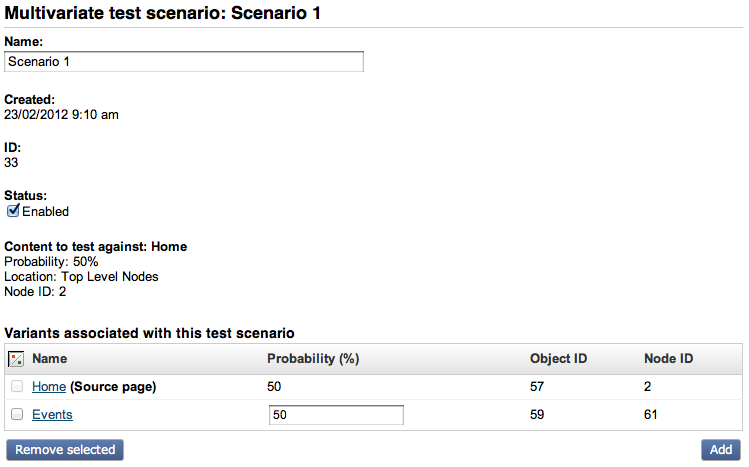The image size is (749, 467).
Task: Click the Node ID value 61
Action: (652, 414)
